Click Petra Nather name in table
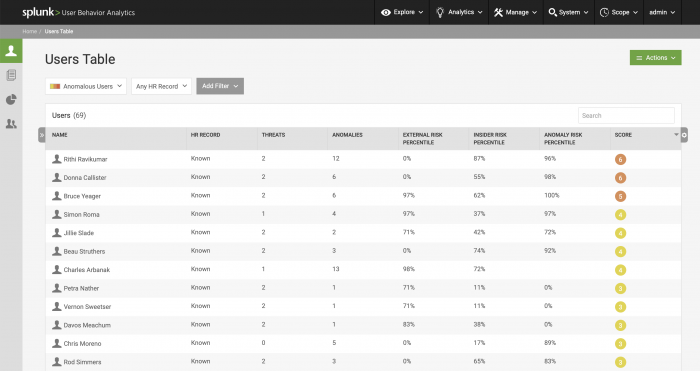Screen dimensions: 700x371 coord(81,288)
